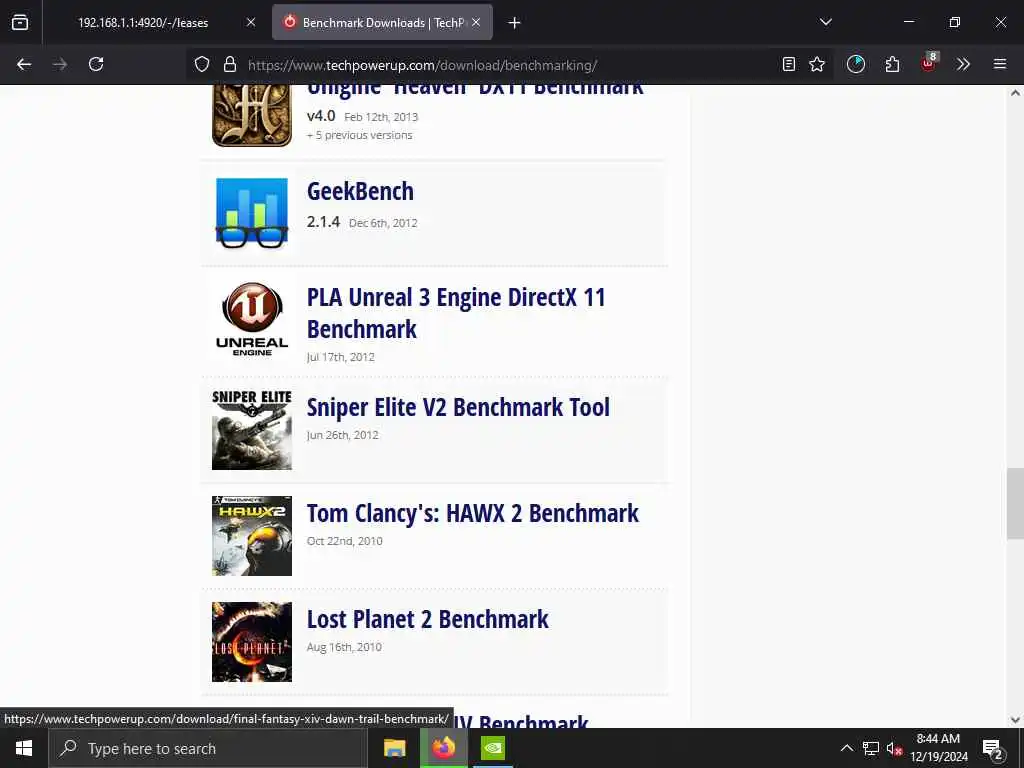Screen dimensions: 1024x768
Task: Expand the list all tabs dropdown arrow
Action: (825, 22)
